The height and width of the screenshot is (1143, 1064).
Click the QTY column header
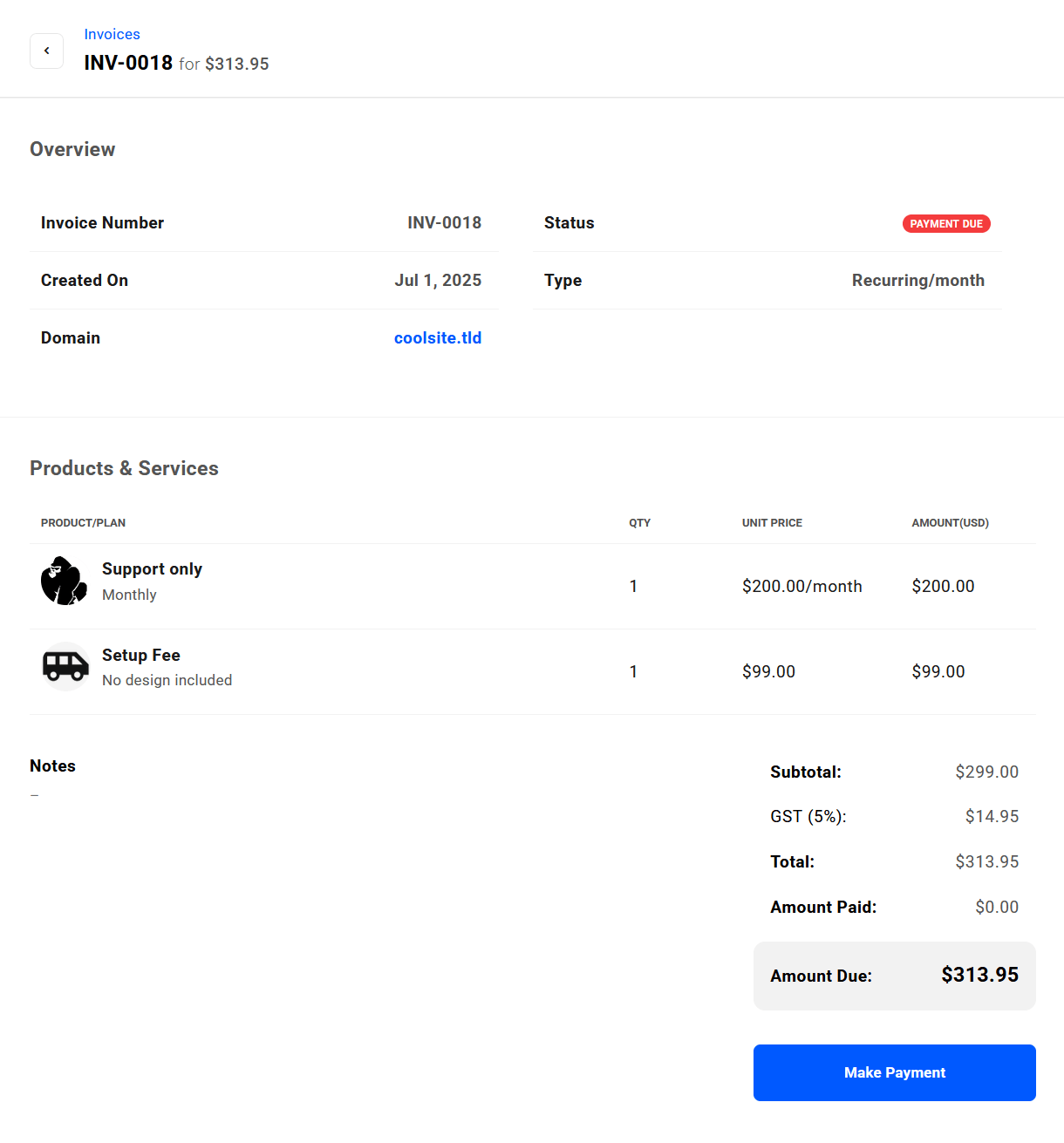coord(639,523)
